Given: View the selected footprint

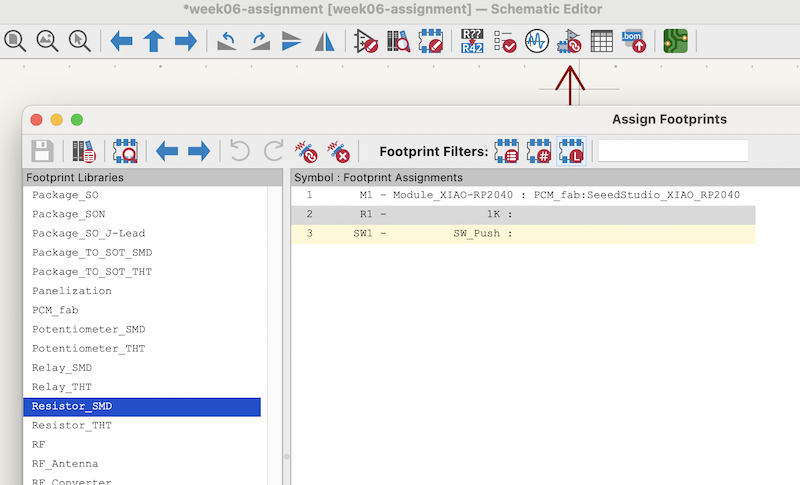Looking at the screenshot, I should pyautogui.click(x=126, y=151).
